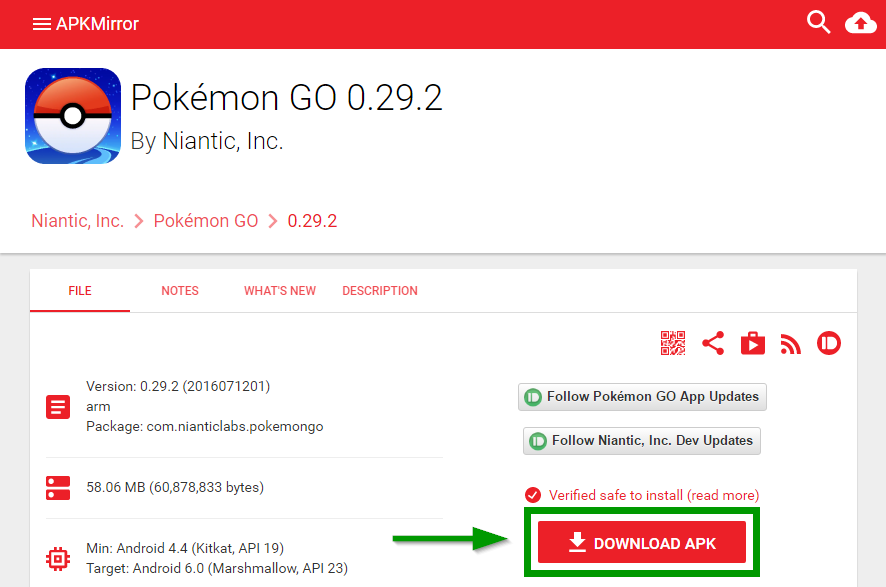This screenshot has height=587, width=886.
Task: Click the Pokémon GO breadcrumb link
Action: [206, 220]
